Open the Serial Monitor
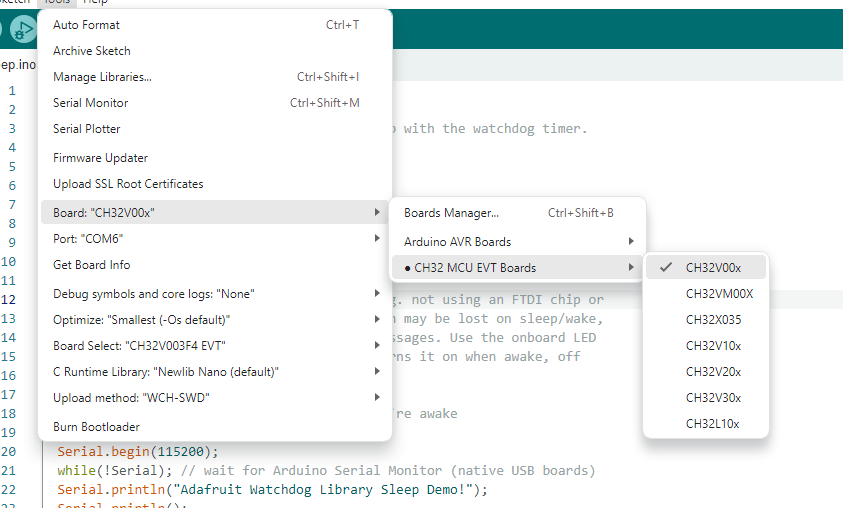 point(90,102)
